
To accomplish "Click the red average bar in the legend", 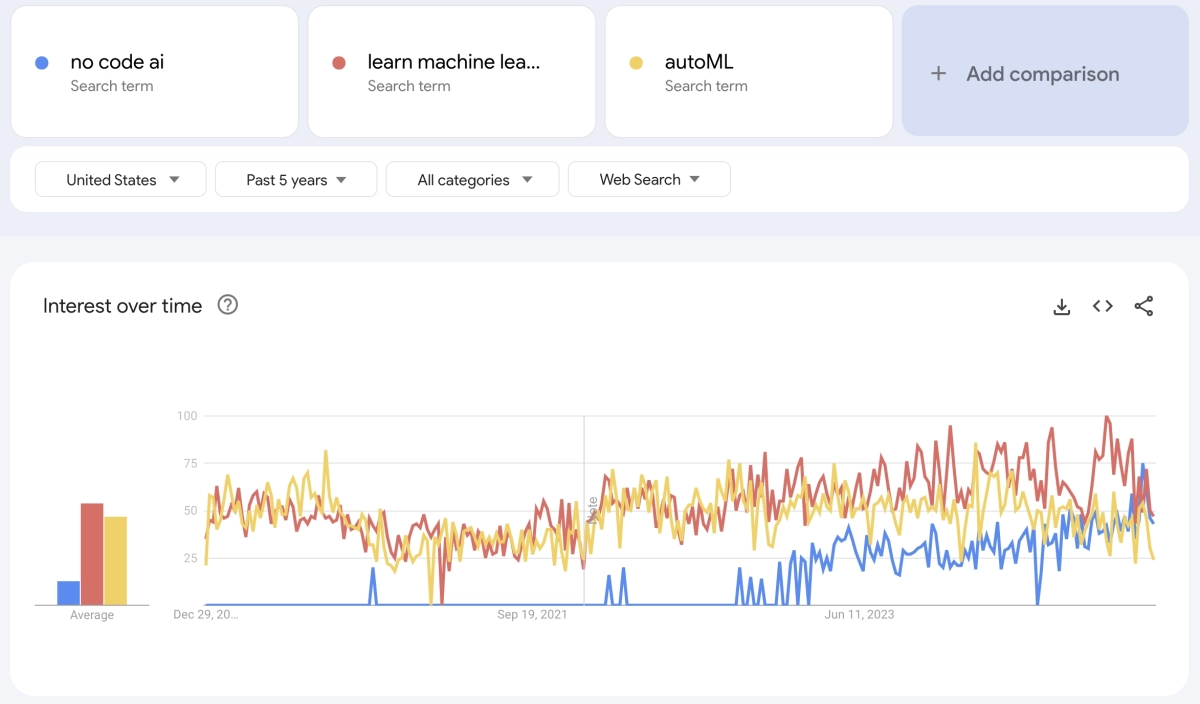I will 91,550.
